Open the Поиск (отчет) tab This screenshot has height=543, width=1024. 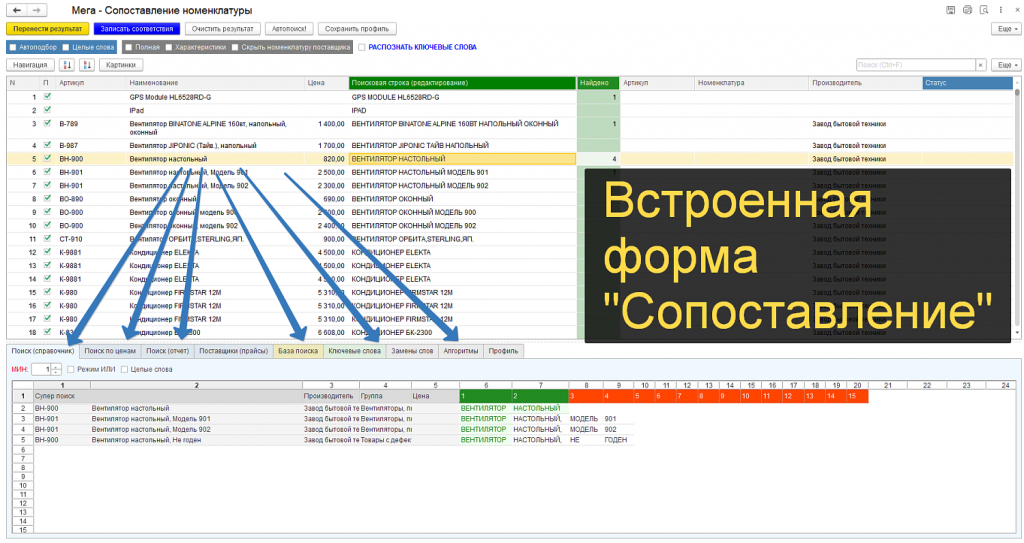(168, 351)
